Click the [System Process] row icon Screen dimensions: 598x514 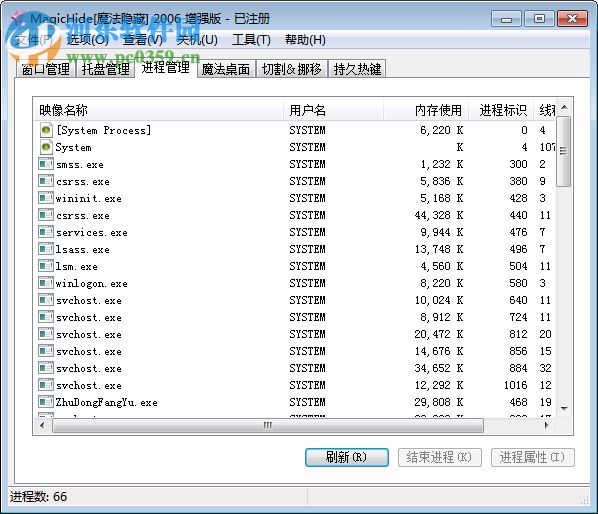point(46,130)
